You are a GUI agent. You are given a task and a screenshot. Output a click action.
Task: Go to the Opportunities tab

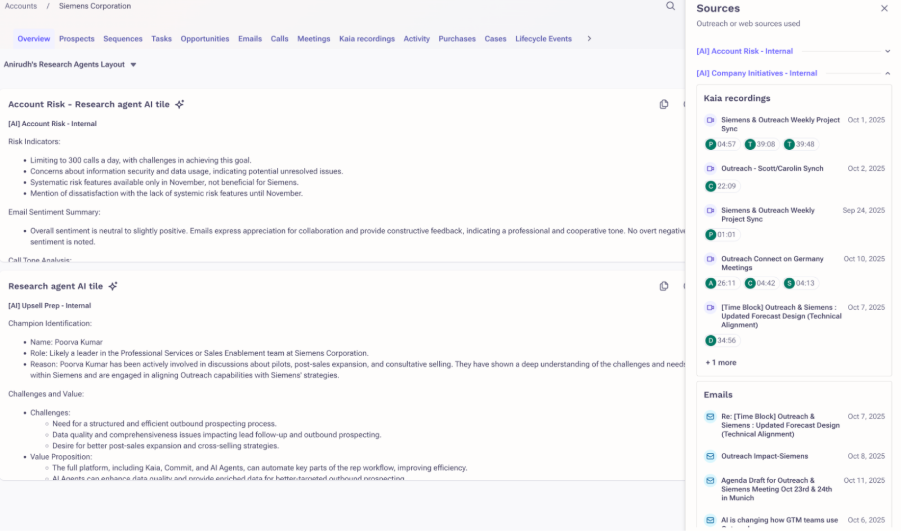coord(205,39)
